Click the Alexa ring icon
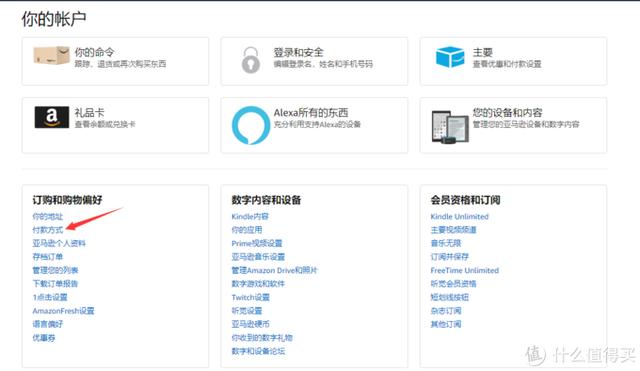 click(x=251, y=125)
